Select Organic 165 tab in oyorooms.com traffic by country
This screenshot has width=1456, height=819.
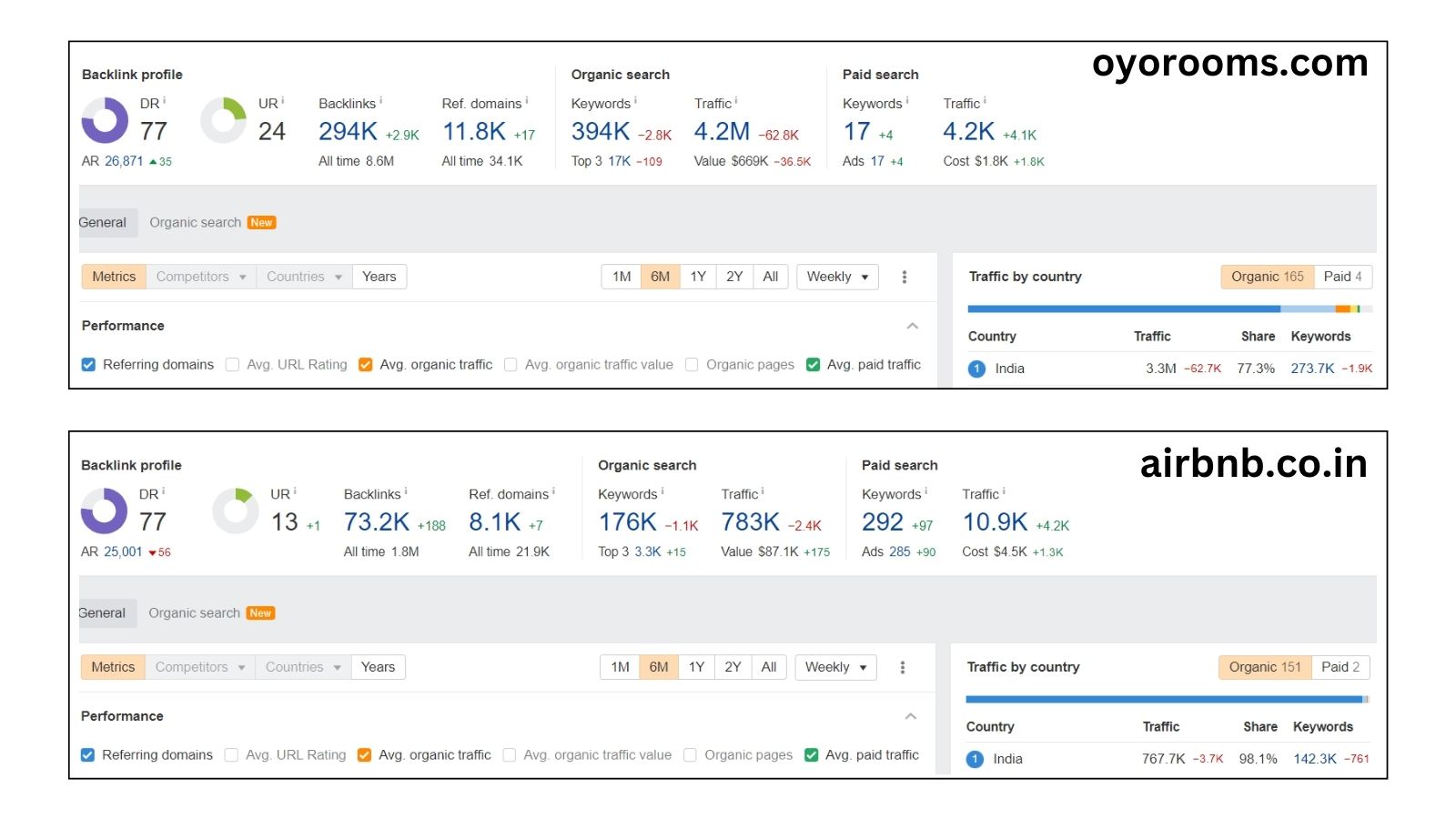[1268, 277]
